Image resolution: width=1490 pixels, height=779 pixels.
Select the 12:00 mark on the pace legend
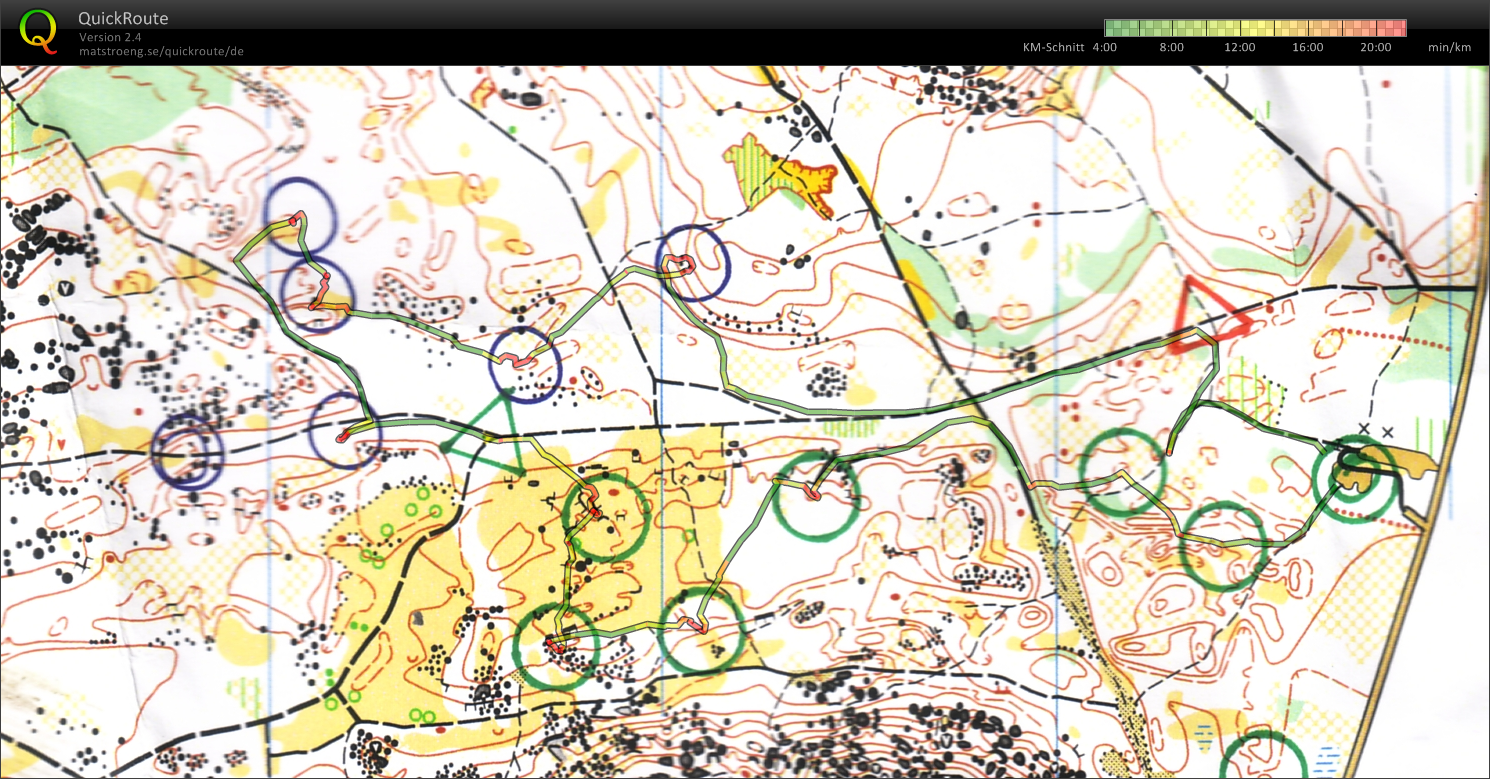(1240, 47)
